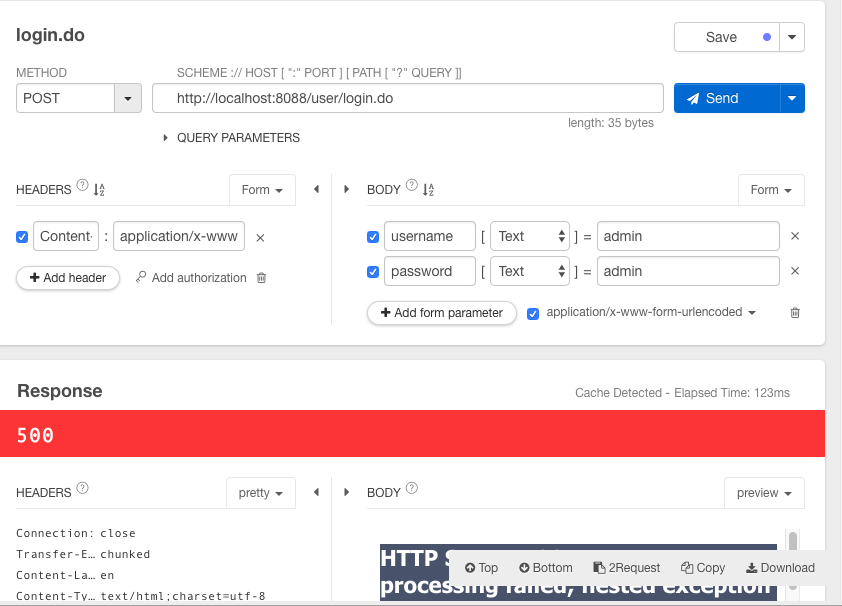The image size is (842, 606).
Task: Collapse request headers panel with left arrow
Action: 316,189
